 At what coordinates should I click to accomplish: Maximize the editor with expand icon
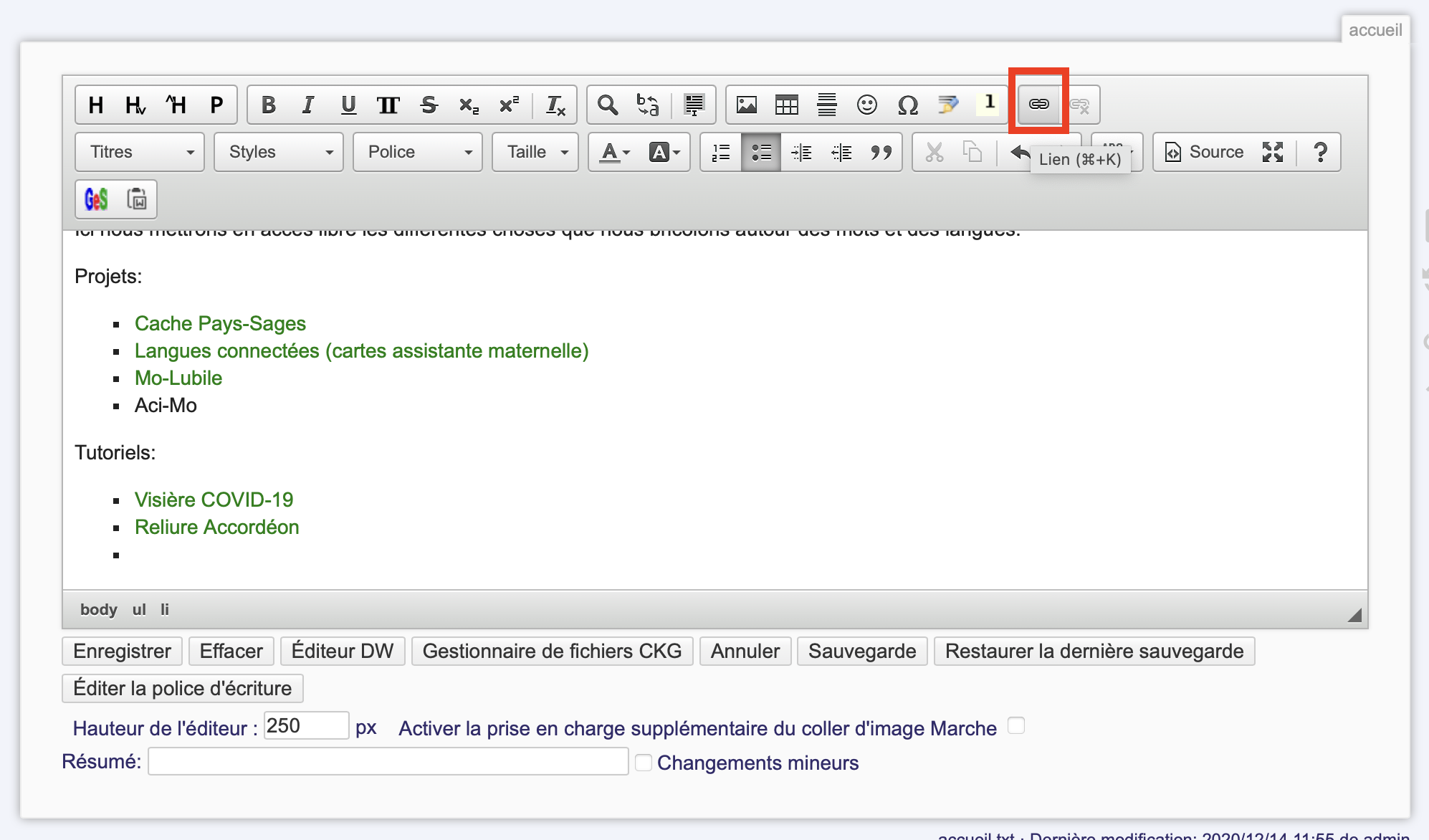pyautogui.click(x=1272, y=152)
